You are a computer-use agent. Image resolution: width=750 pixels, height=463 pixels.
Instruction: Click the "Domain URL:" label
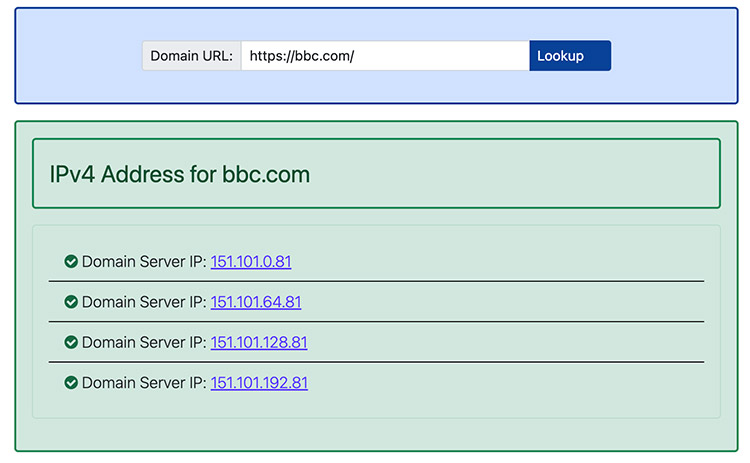(191, 56)
